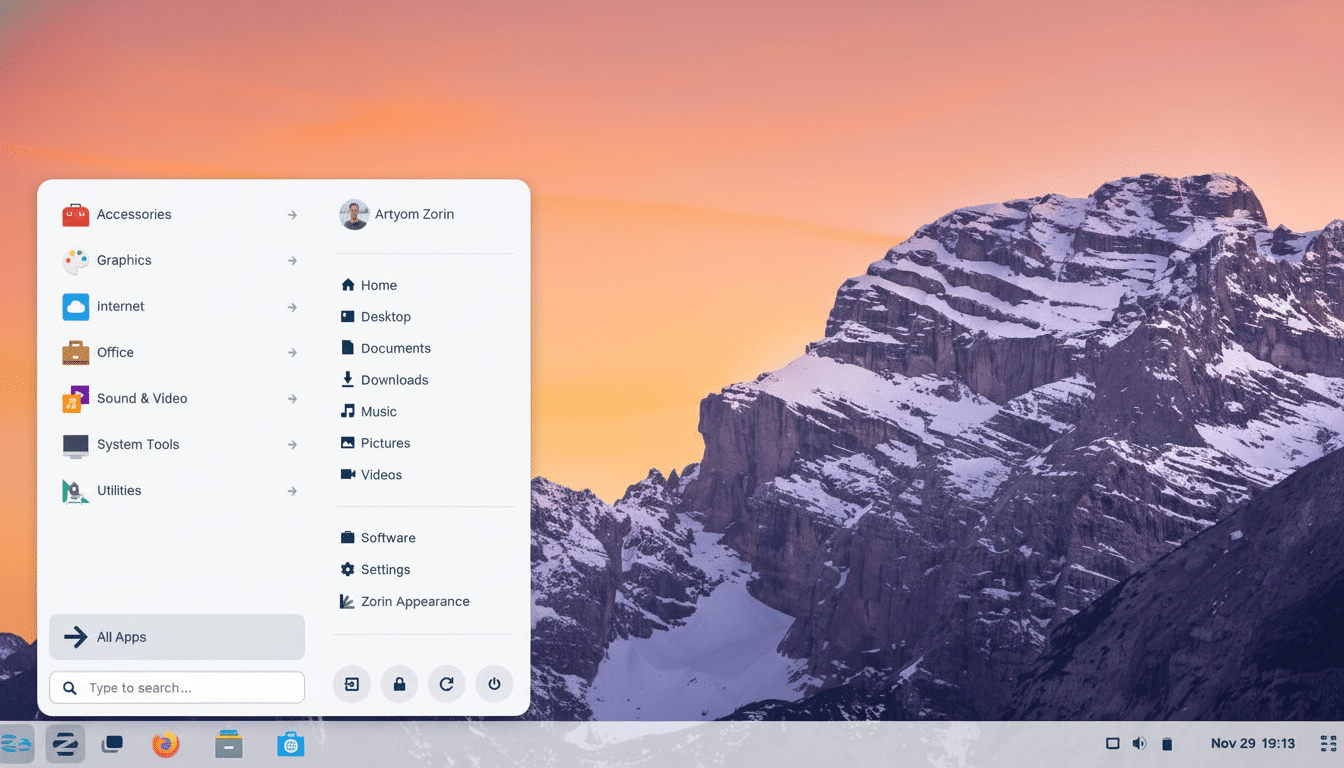The width and height of the screenshot is (1344, 768).
Task: Expand the Office category arrow
Action: 292,353
